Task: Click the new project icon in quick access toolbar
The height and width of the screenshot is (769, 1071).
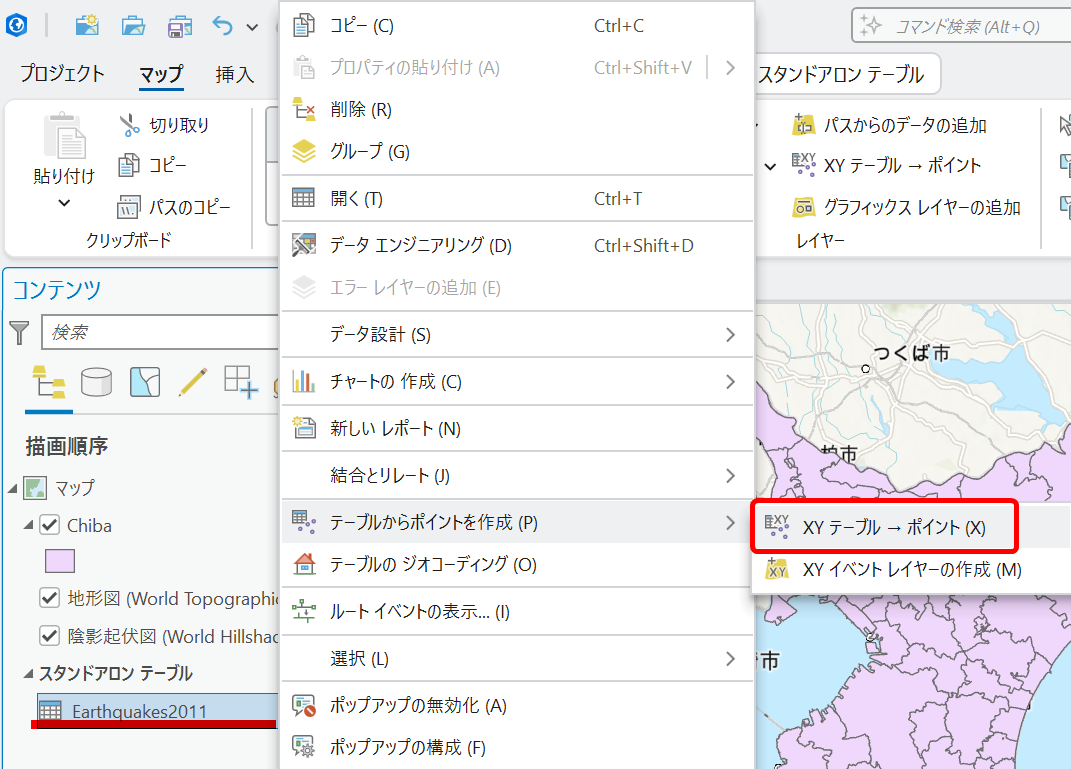Action: [88, 26]
